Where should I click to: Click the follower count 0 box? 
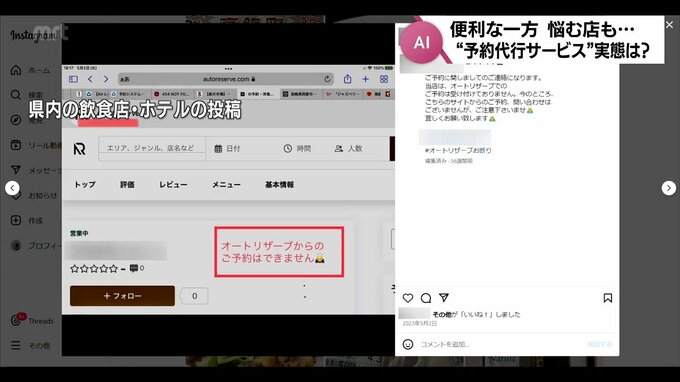[x=194, y=296]
